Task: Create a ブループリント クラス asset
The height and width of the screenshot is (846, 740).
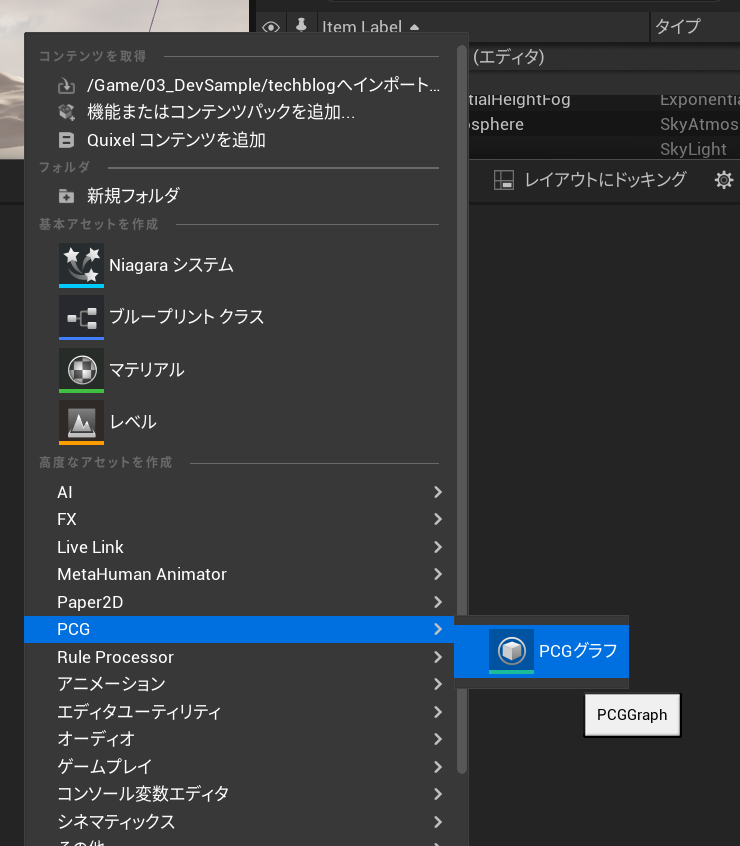Action: (239, 317)
